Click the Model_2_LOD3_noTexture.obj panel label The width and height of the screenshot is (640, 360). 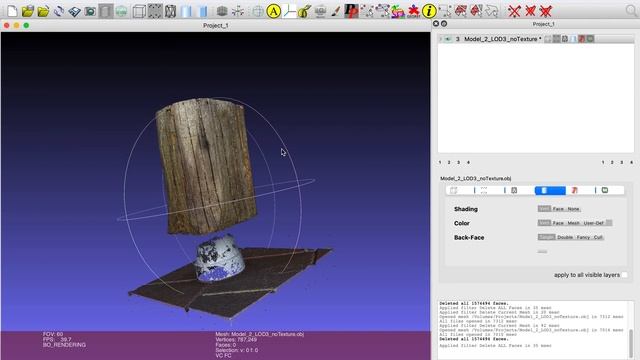(x=476, y=178)
